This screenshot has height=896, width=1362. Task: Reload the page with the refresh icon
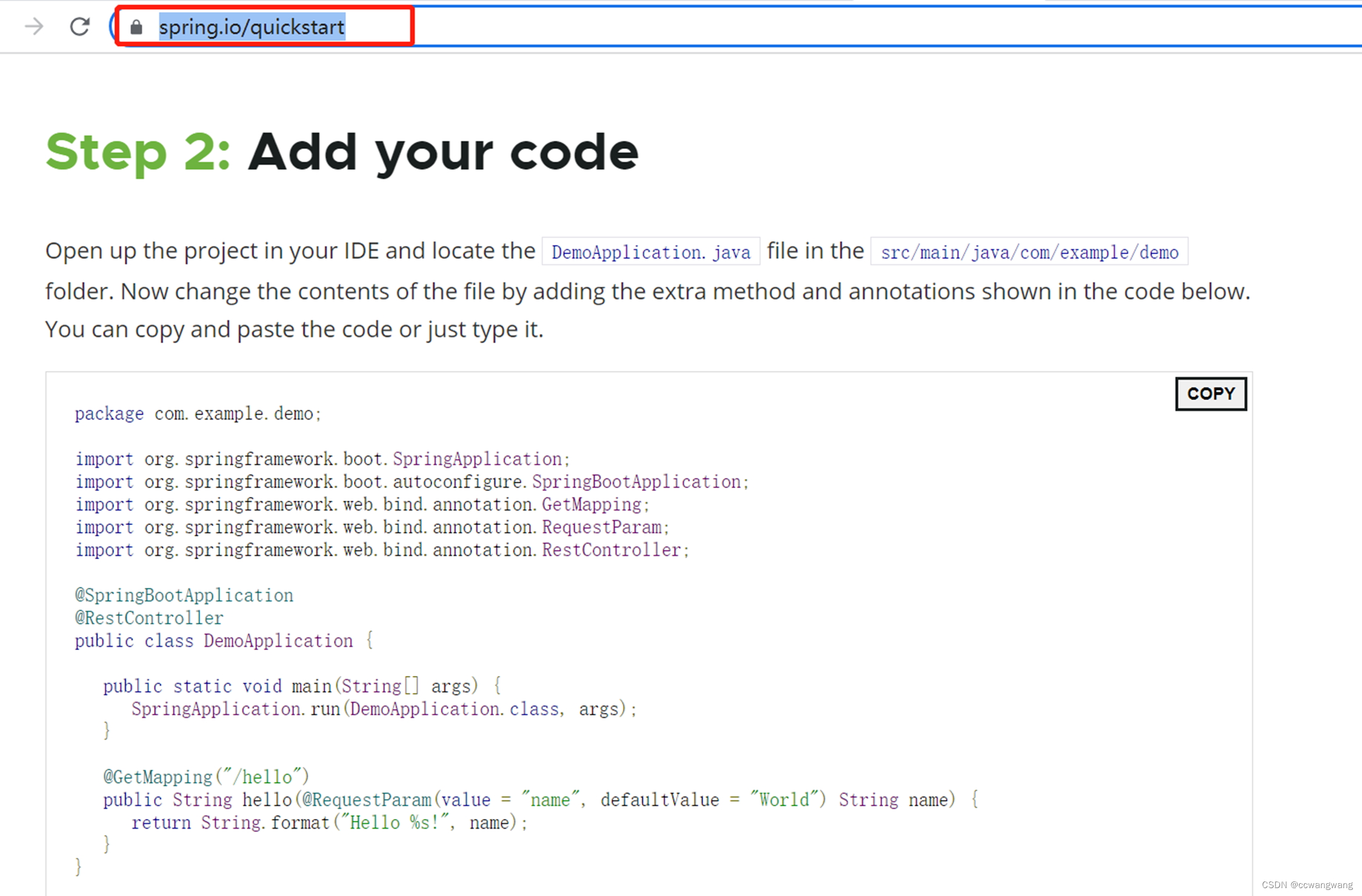point(79,27)
